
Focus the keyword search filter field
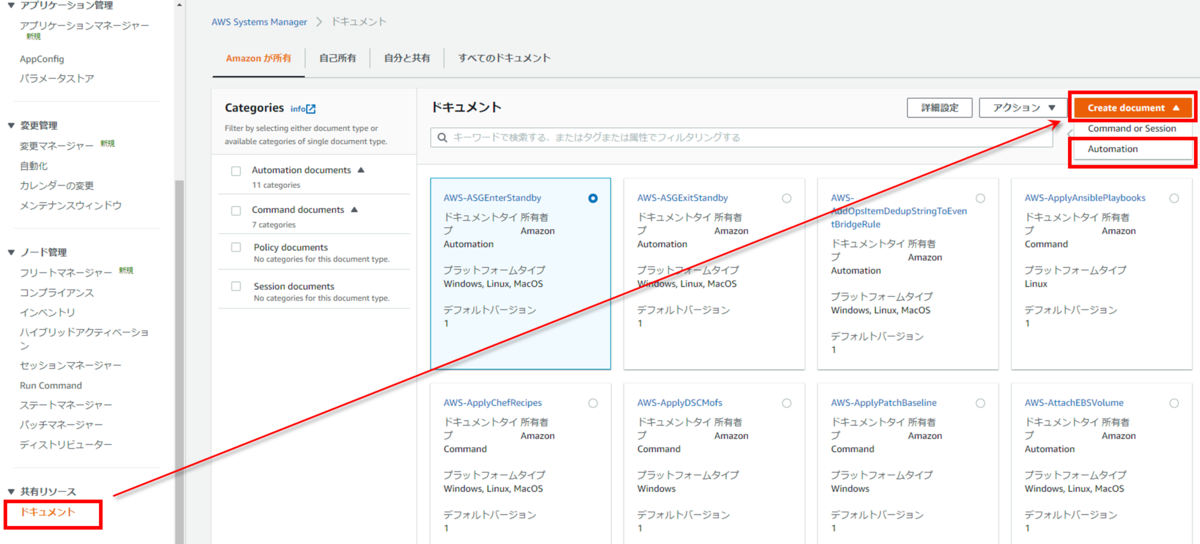(x=742, y=137)
